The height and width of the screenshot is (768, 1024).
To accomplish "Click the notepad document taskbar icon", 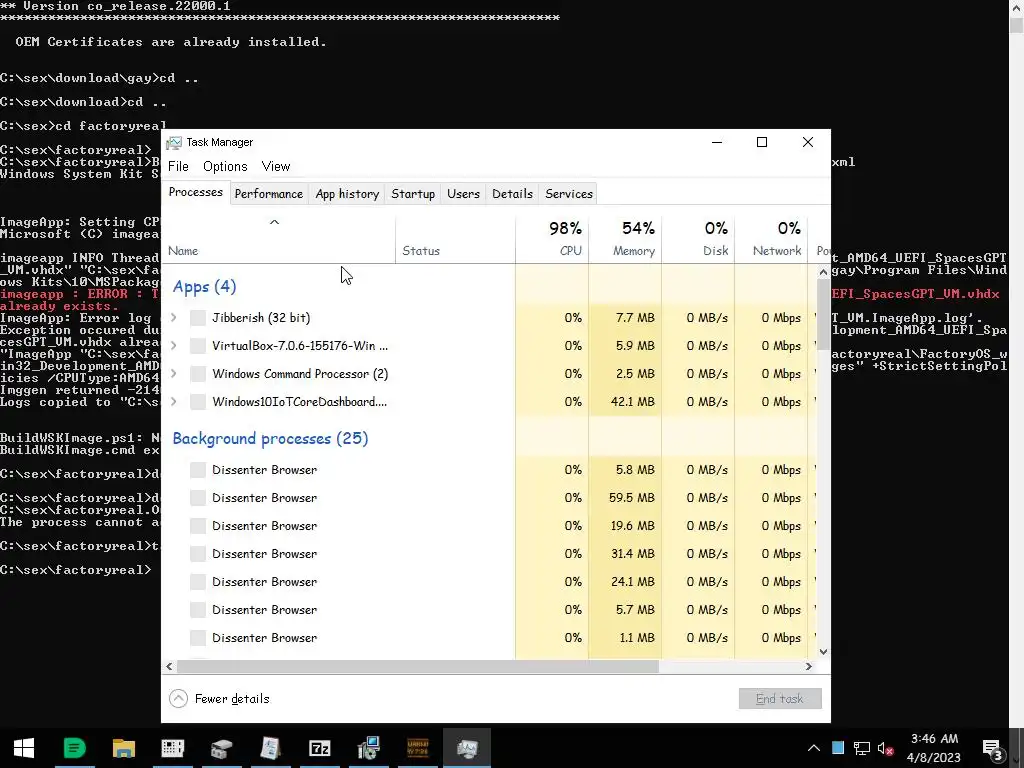I will (270, 748).
